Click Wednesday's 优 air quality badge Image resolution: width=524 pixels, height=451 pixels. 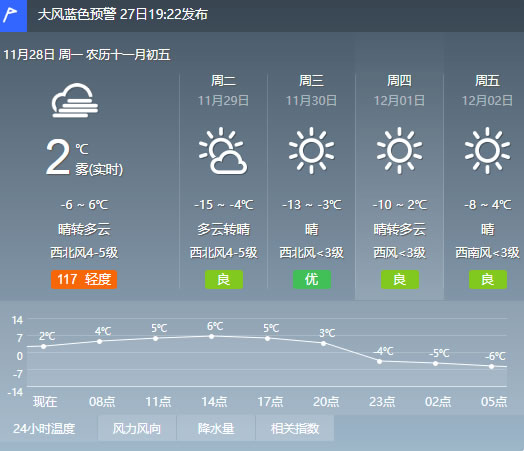(x=312, y=279)
